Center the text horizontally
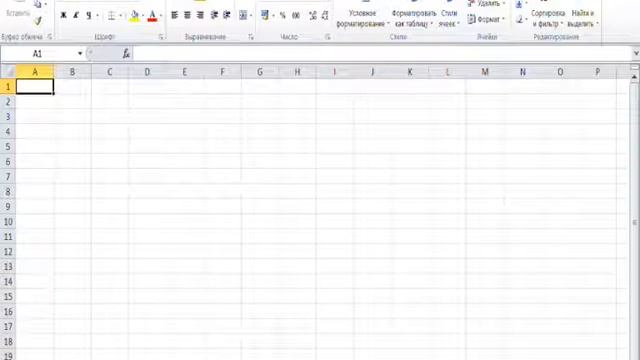The image size is (640, 360). [187, 16]
